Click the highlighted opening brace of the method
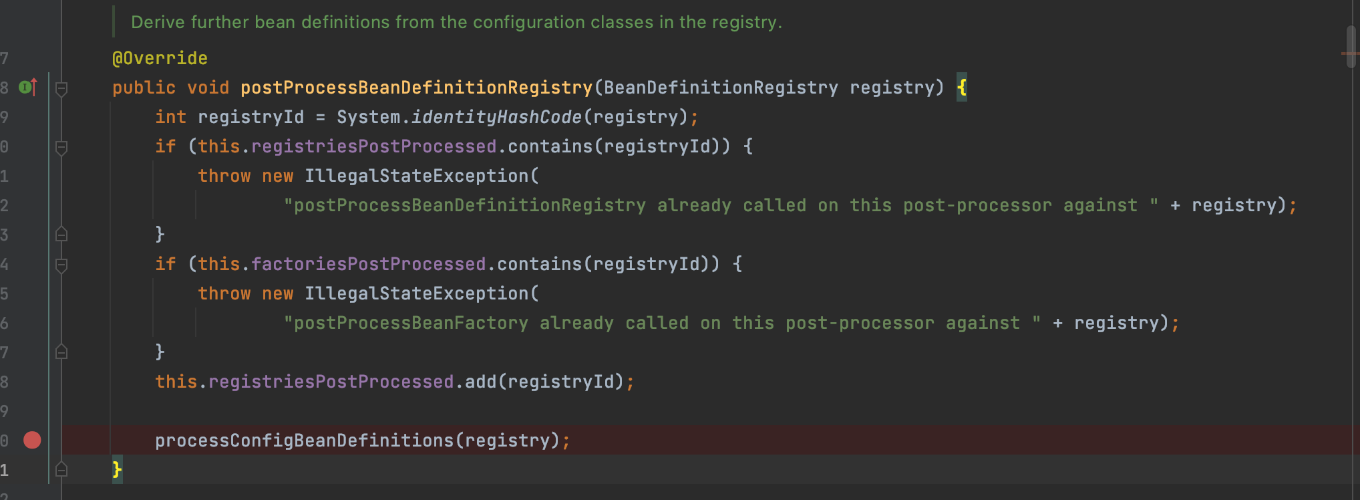The image size is (1360, 500). 961,88
